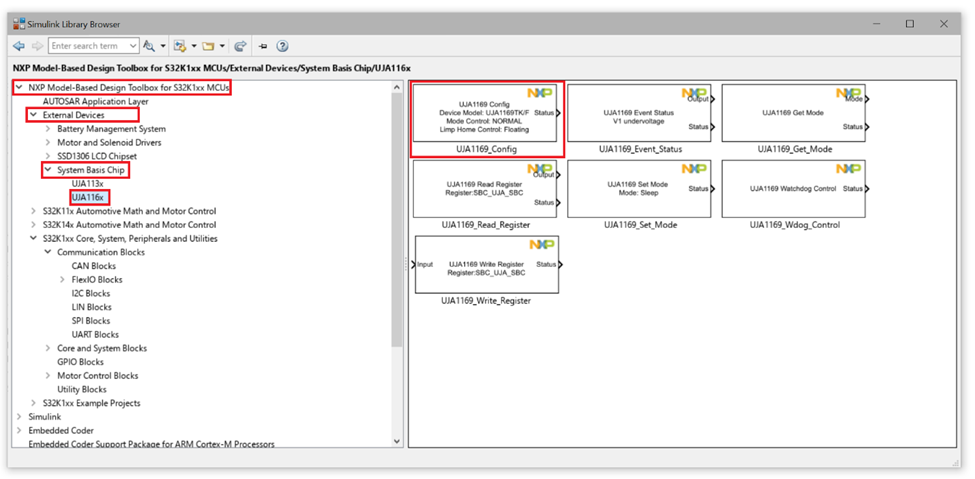Click the search magnifier icon
This screenshot has height=479, width=975.
click(149, 46)
